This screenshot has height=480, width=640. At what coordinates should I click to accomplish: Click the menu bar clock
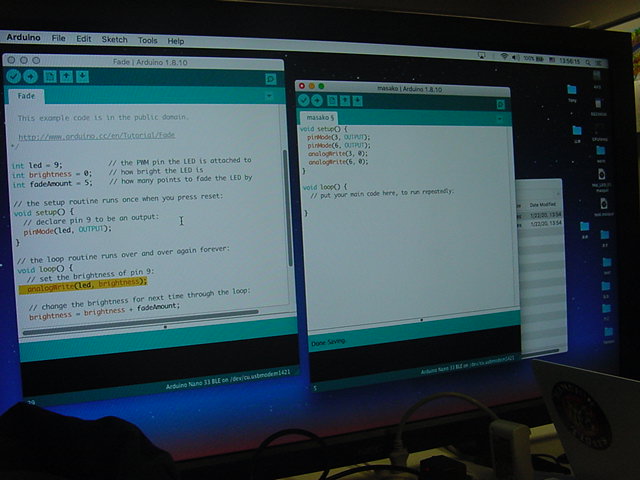569,61
